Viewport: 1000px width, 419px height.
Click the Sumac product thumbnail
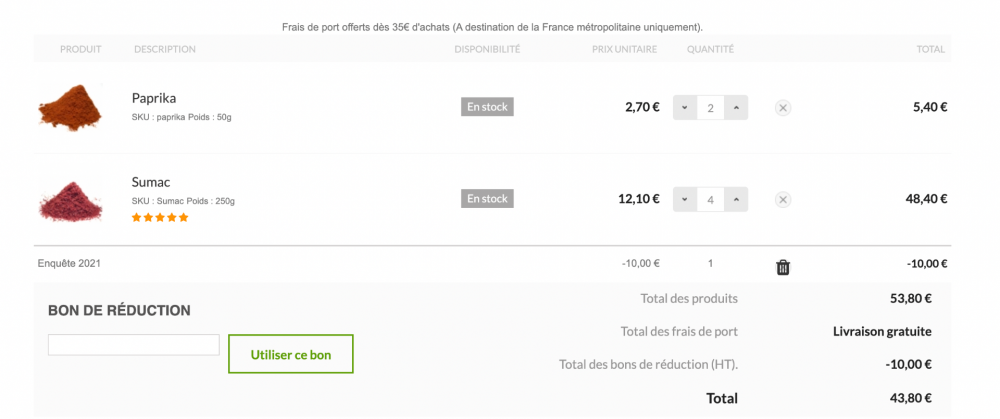(x=70, y=198)
